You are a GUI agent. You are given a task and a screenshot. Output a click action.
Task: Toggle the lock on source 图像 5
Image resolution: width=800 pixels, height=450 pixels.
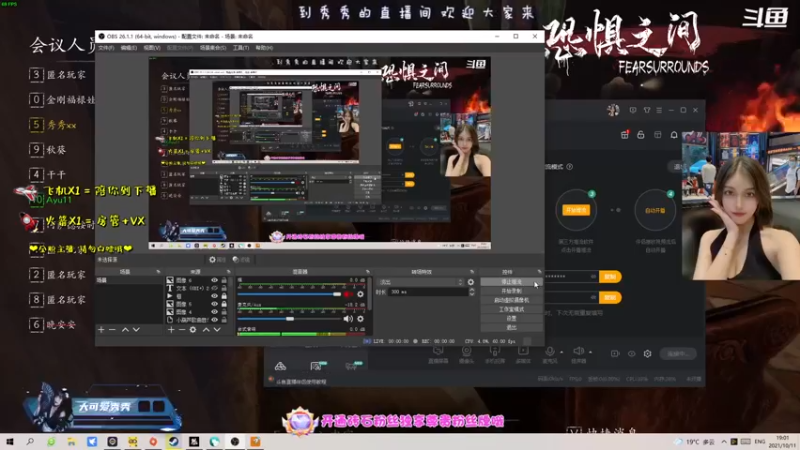point(223,304)
